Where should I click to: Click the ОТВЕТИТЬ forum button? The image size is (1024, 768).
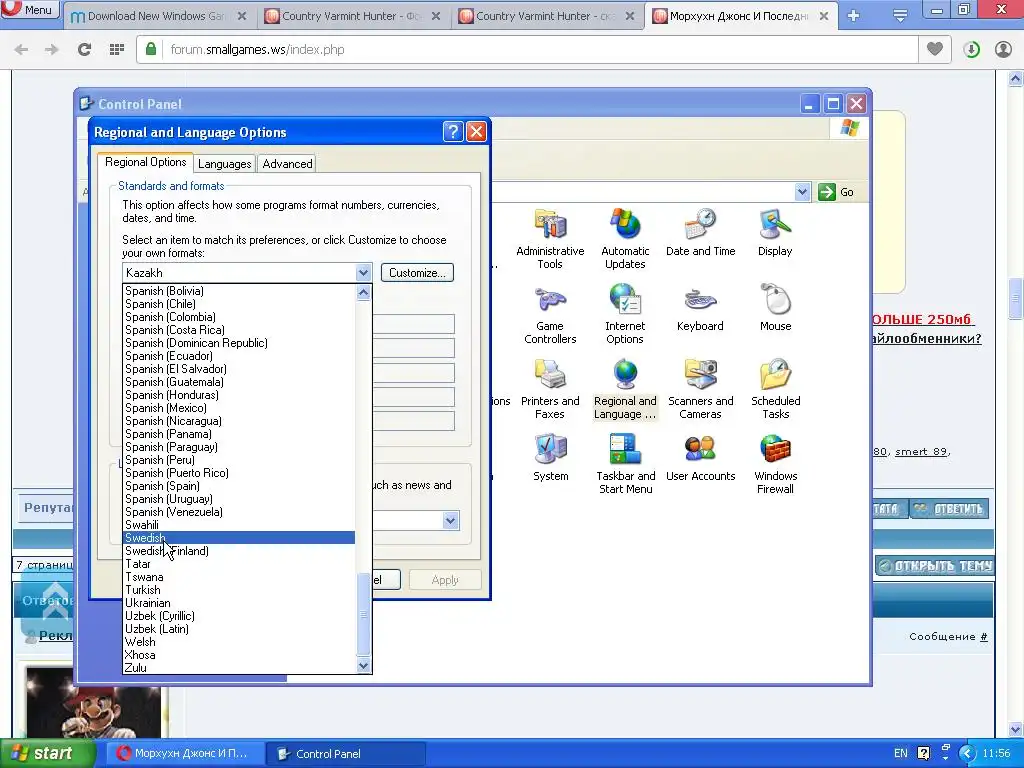click(950, 509)
